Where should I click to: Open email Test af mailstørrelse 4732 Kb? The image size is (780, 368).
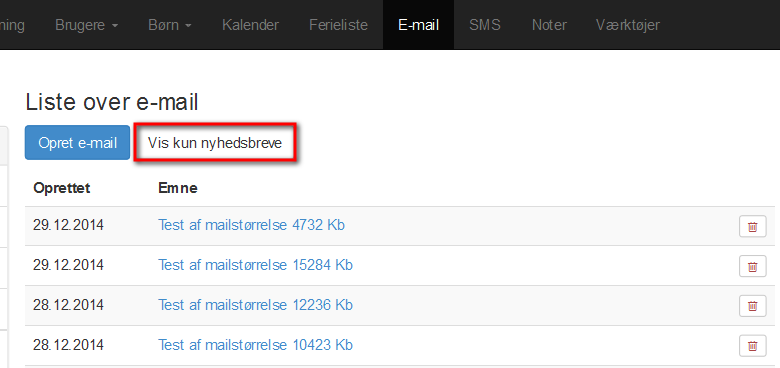pyautogui.click(x=251, y=225)
